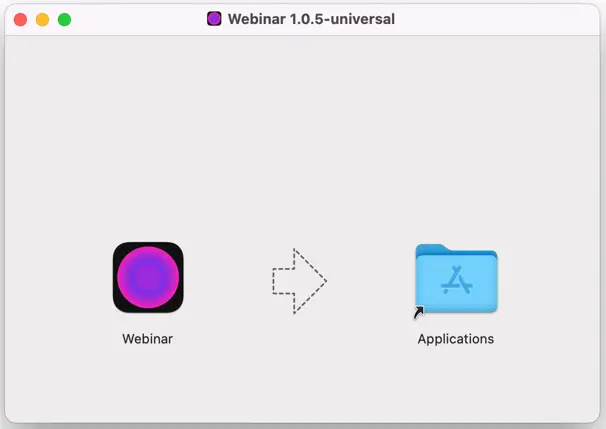
Task: Zoom the window using the green button
Action: (64, 19)
